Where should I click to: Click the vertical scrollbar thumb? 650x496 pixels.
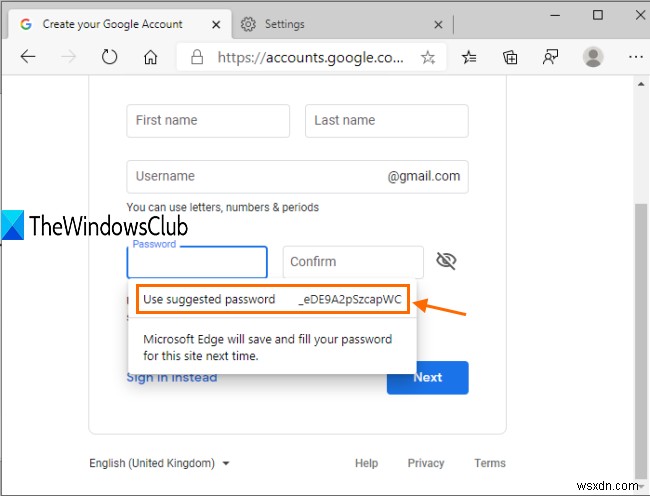coord(640,340)
